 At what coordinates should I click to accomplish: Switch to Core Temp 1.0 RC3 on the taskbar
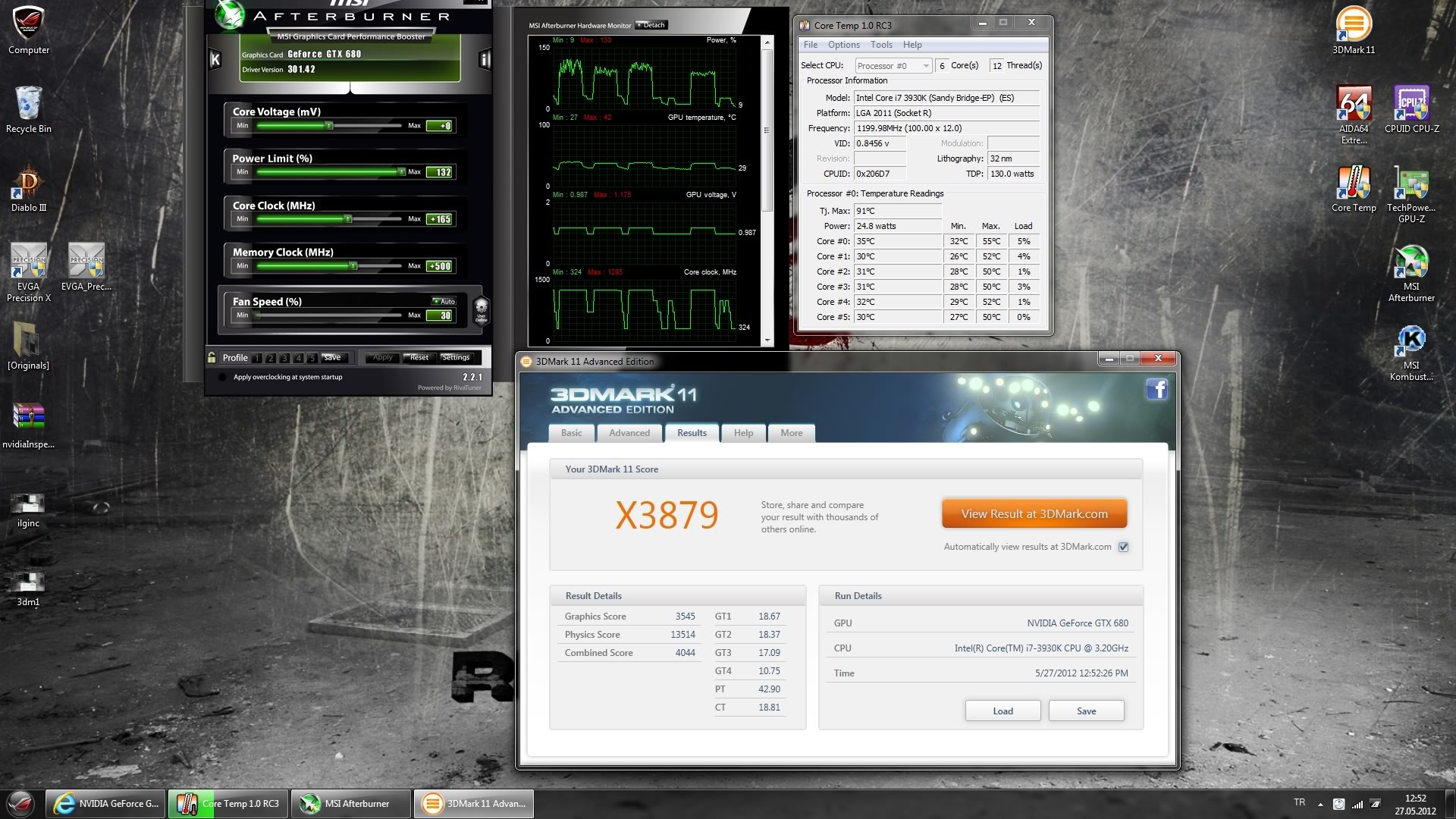pyautogui.click(x=228, y=804)
